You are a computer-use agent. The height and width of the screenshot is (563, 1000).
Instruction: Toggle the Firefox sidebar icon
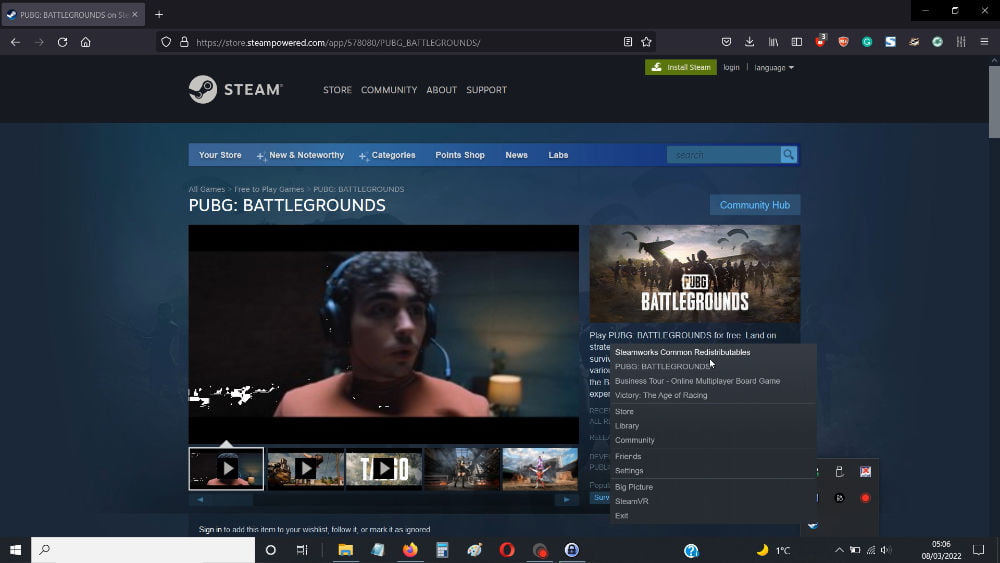(x=797, y=42)
